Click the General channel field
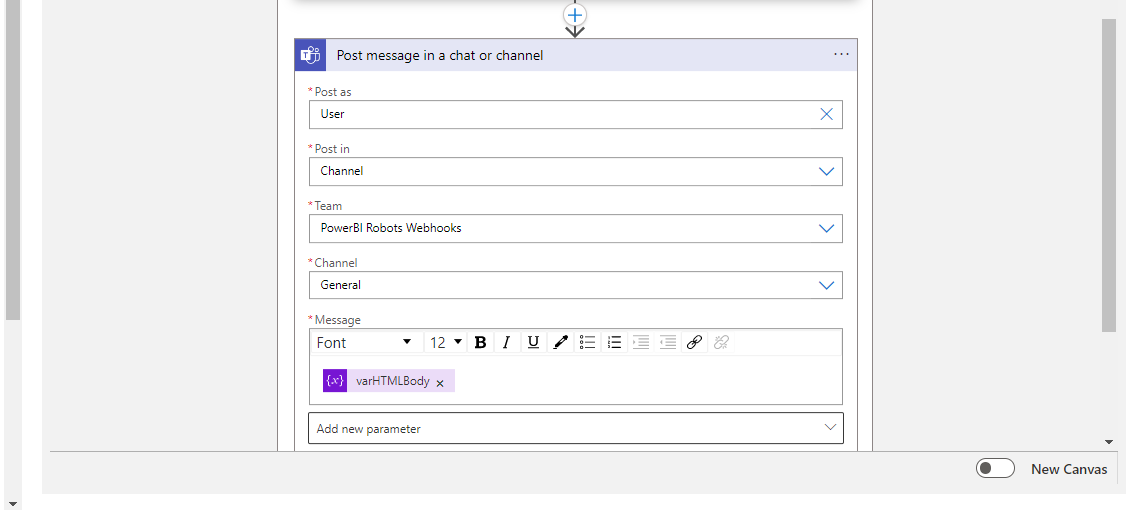 pos(576,285)
